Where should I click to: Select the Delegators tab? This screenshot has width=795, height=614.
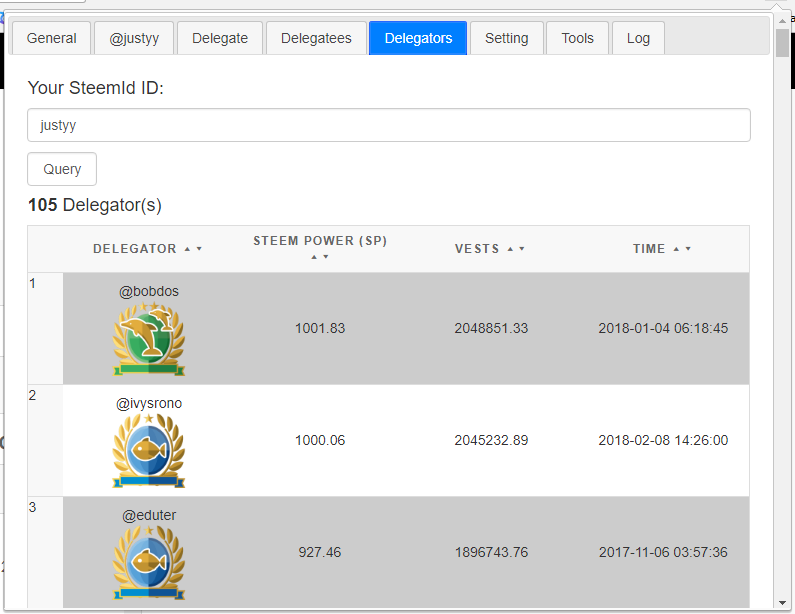[x=418, y=38]
